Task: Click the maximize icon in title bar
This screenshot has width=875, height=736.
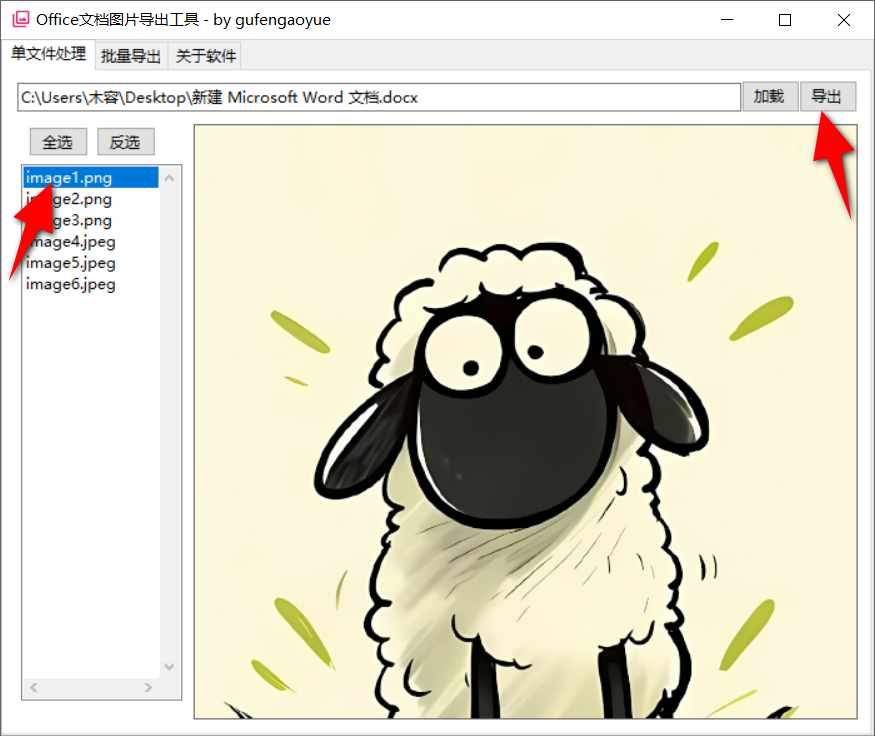Action: [x=784, y=20]
